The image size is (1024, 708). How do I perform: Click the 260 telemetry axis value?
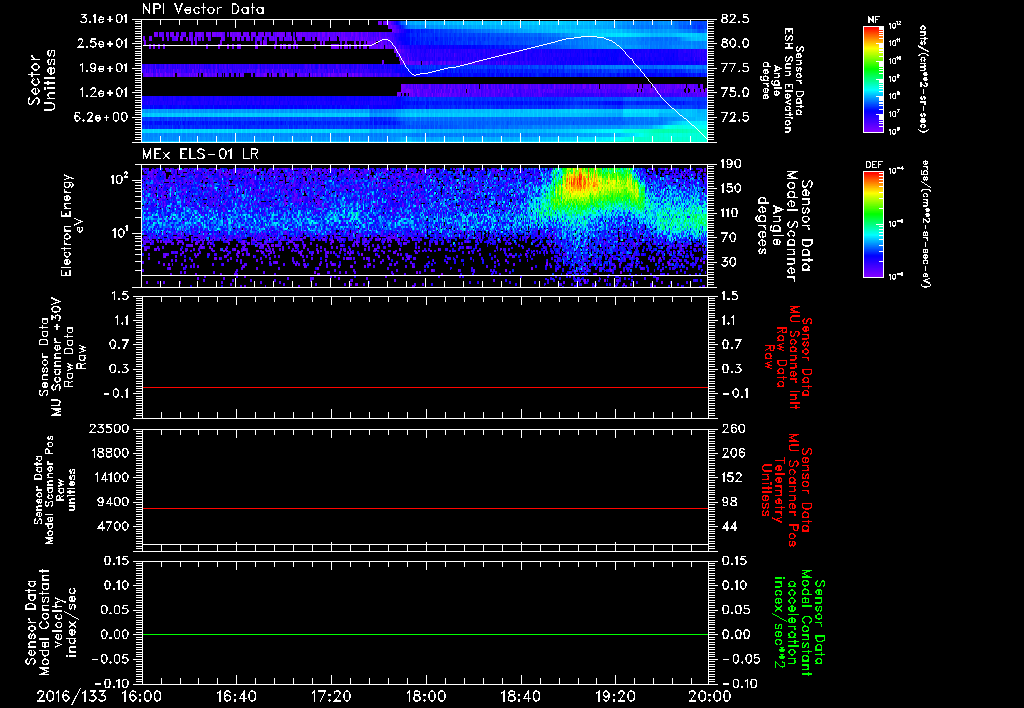731,428
